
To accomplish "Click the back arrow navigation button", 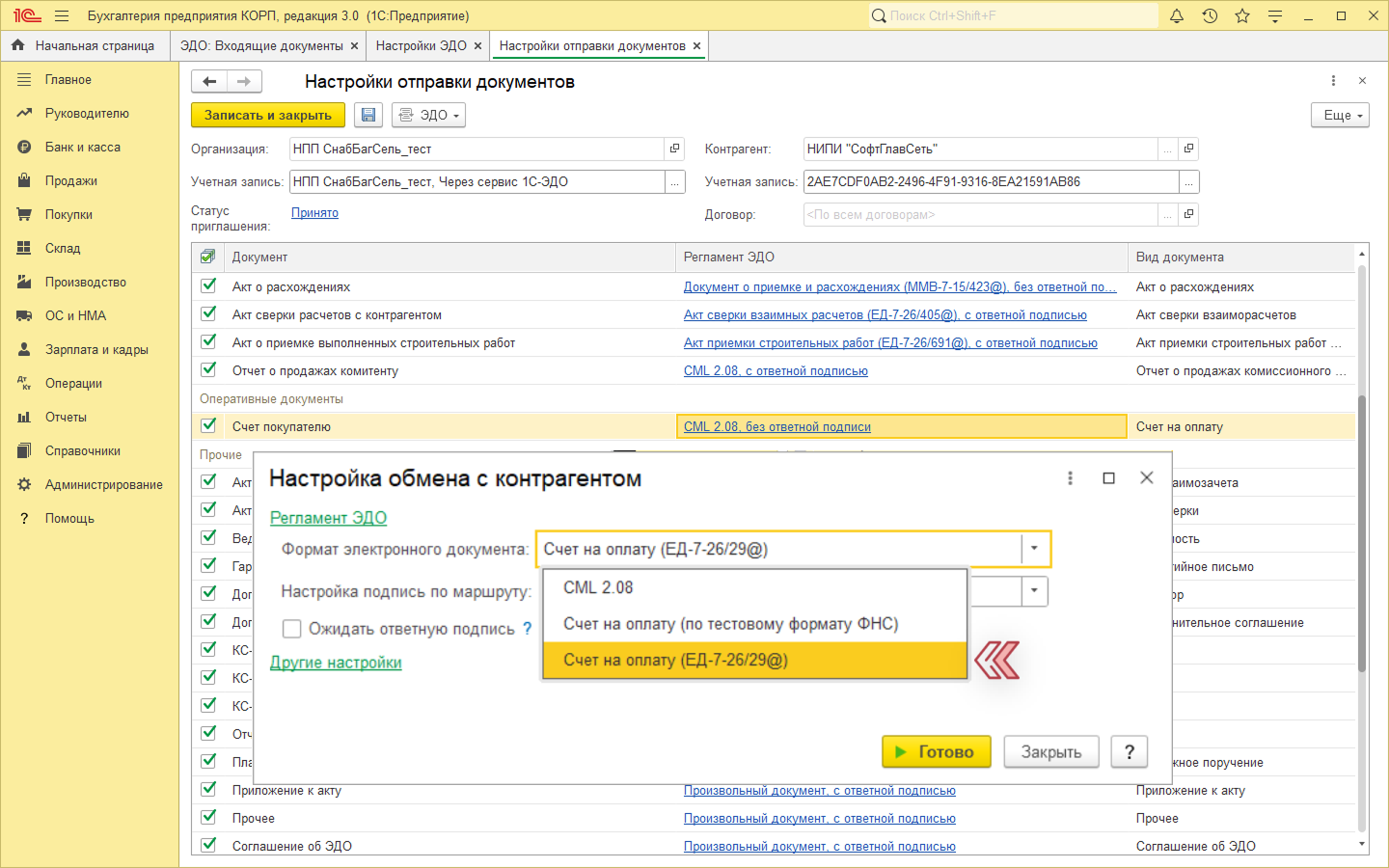I will (209, 81).
